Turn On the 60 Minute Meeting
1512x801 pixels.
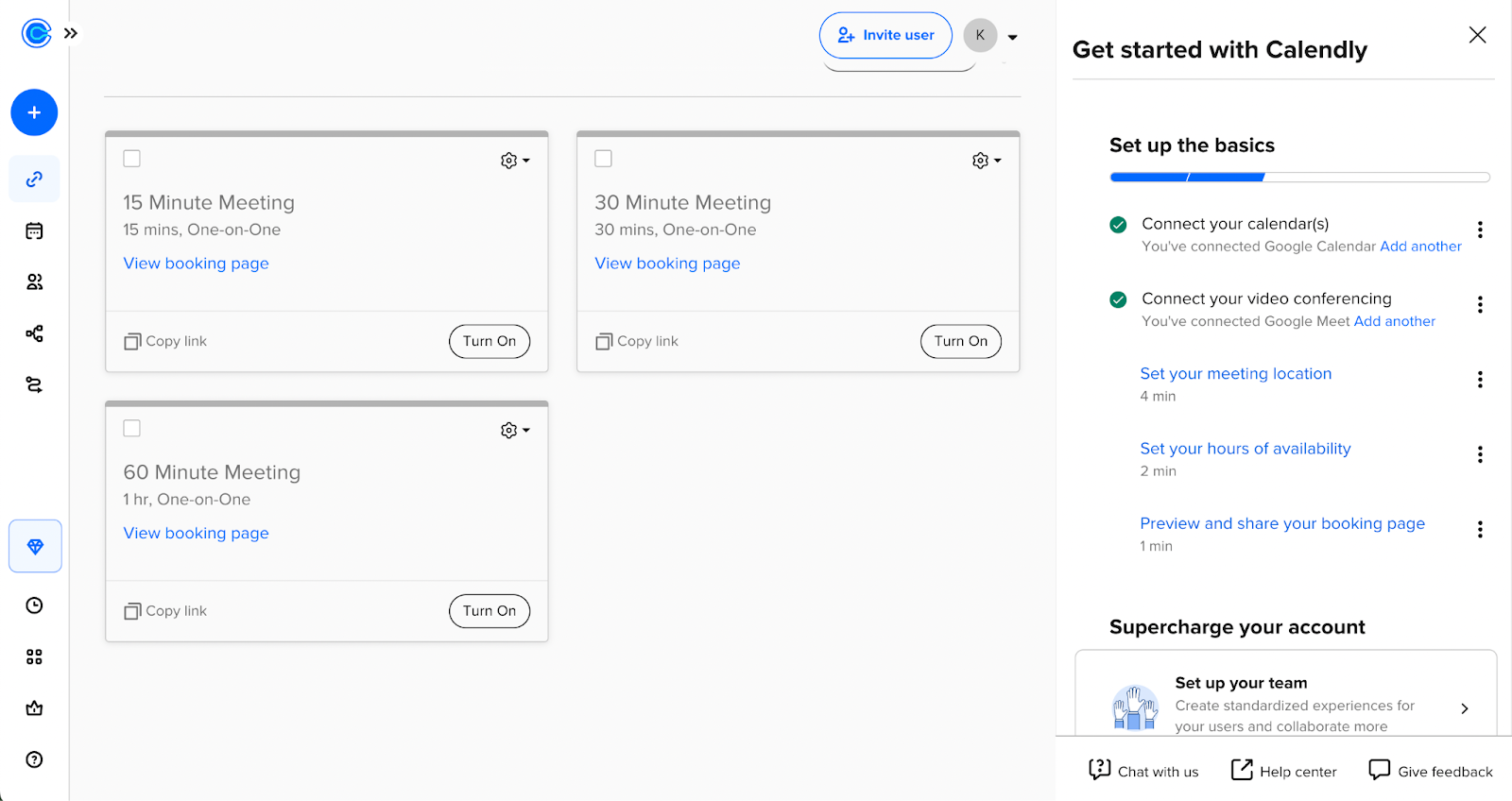tap(490, 611)
